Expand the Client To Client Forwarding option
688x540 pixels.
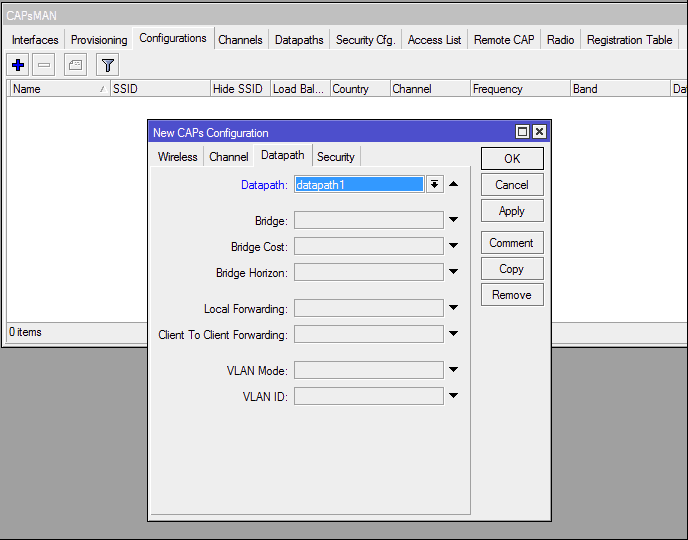tap(453, 334)
